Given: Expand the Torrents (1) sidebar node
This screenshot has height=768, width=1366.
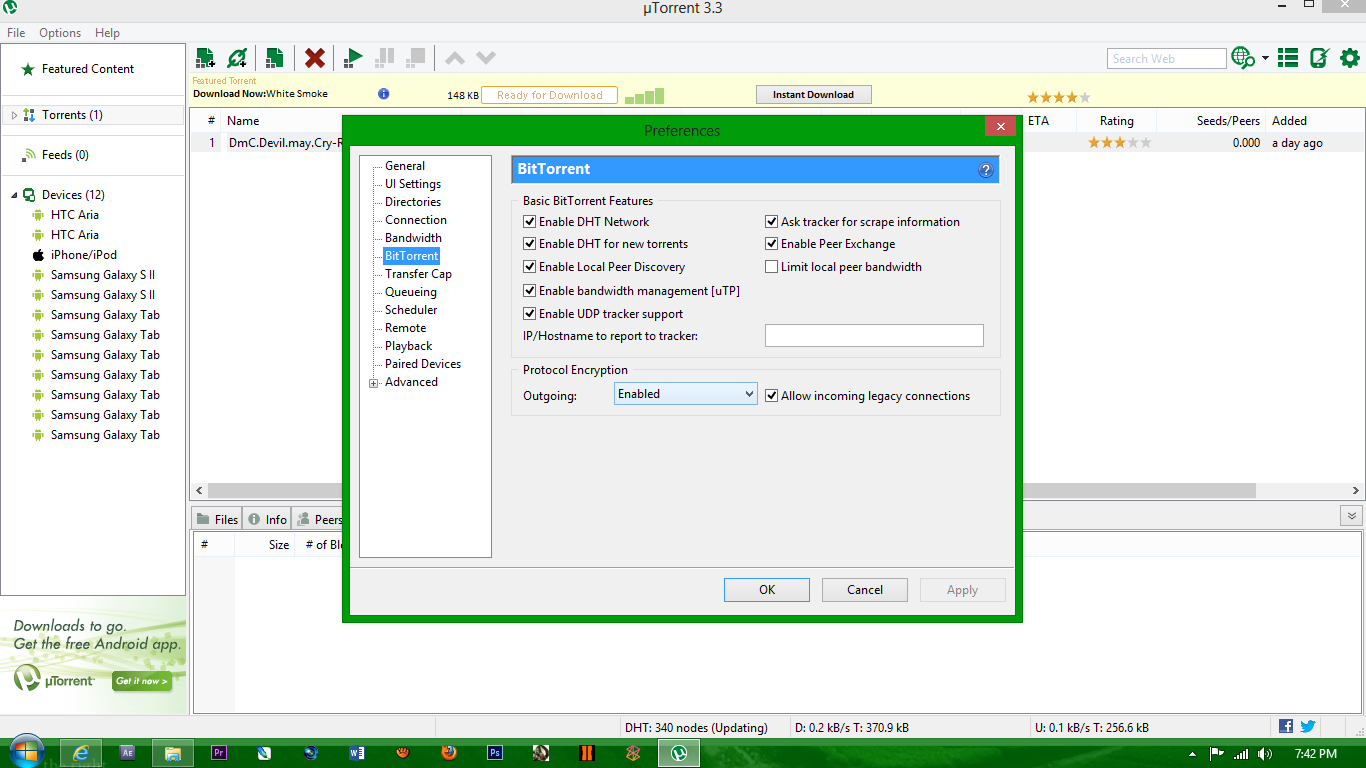Looking at the screenshot, I should [x=14, y=115].
